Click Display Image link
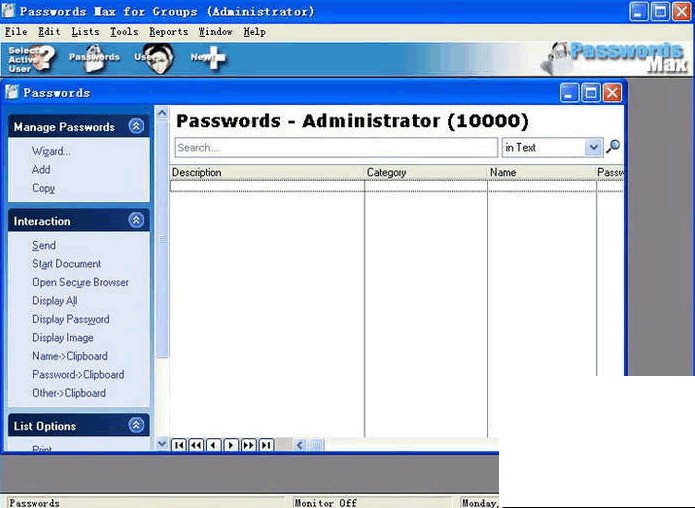695x508 pixels. [62, 338]
